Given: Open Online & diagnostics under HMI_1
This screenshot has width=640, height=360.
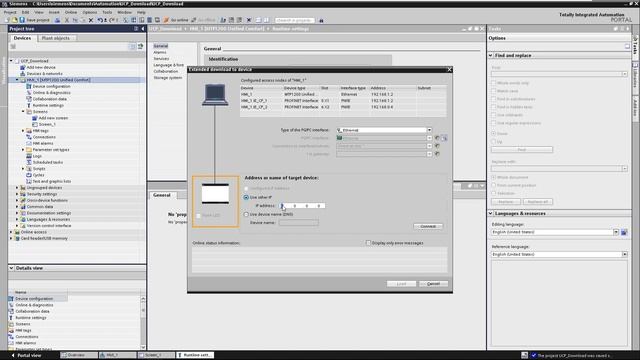Looking at the screenshot, I should click(x=51, y=93).
